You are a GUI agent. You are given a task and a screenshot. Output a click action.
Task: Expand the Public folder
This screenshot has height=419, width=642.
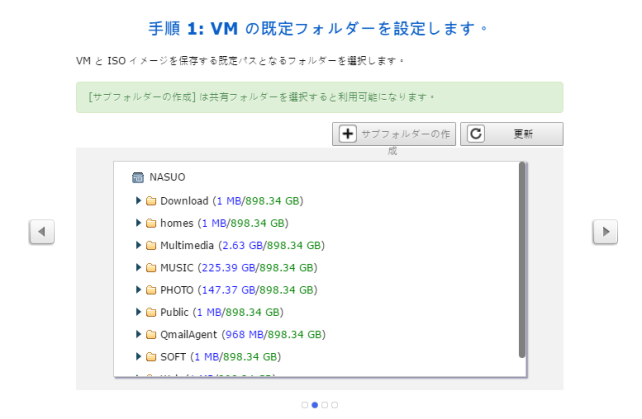138,312
